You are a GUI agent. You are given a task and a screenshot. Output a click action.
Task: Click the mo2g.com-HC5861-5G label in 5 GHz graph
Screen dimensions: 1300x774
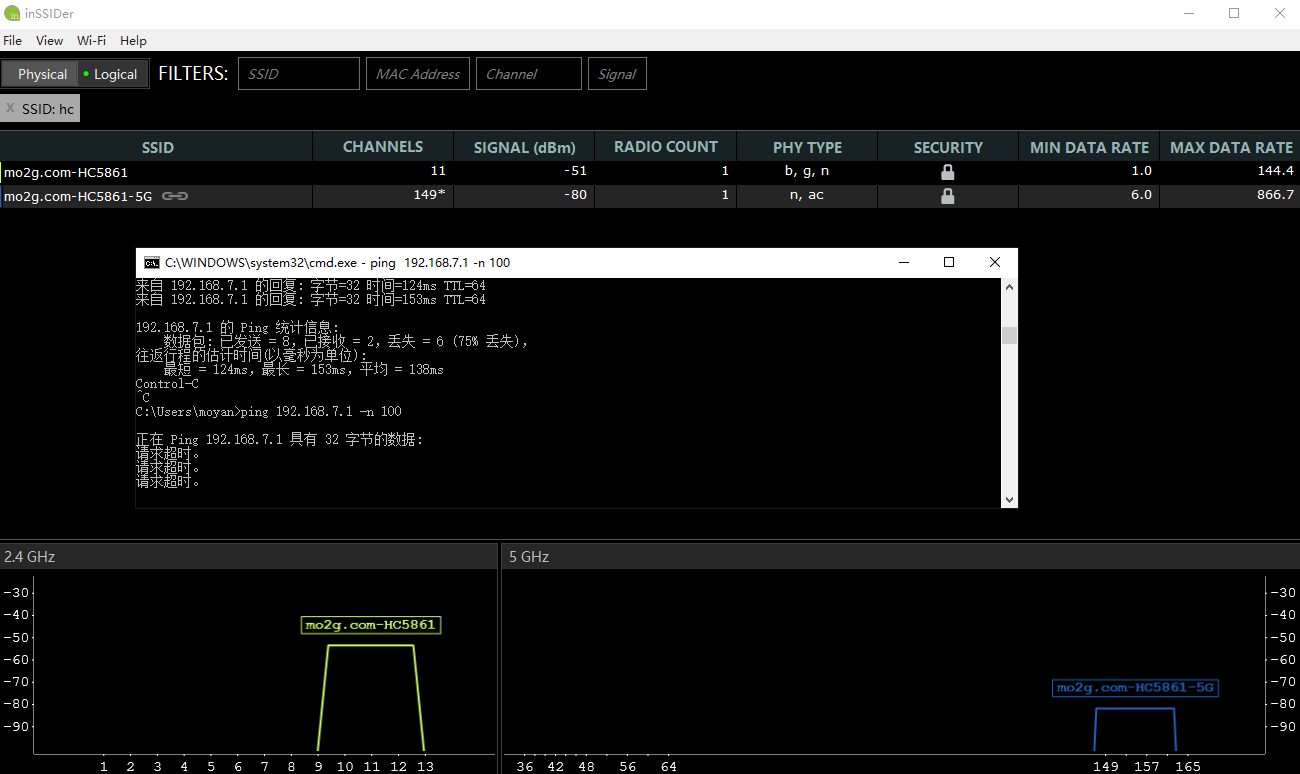click(x=1136, y=688)
